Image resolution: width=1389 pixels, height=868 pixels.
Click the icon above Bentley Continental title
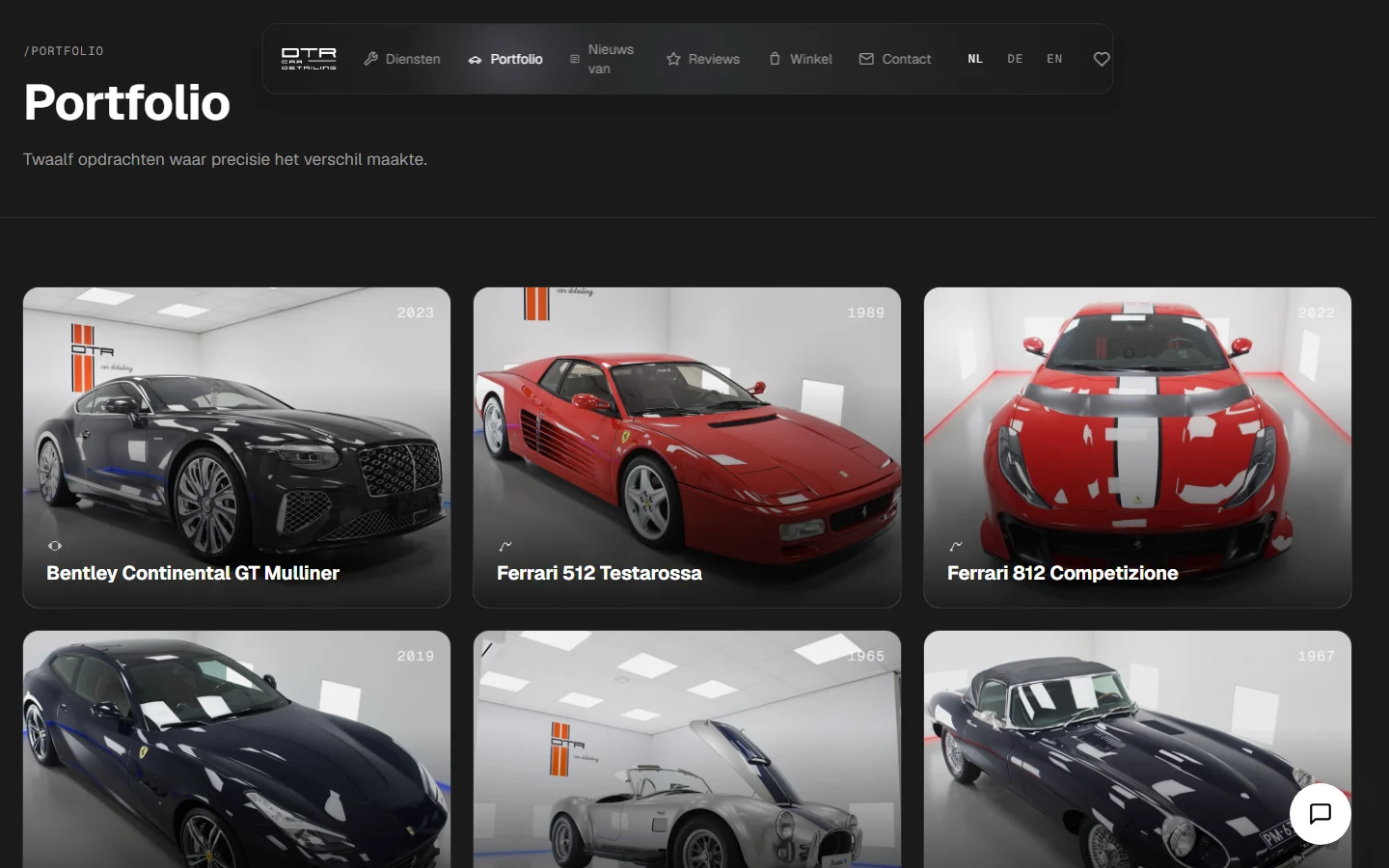point(55,546)
